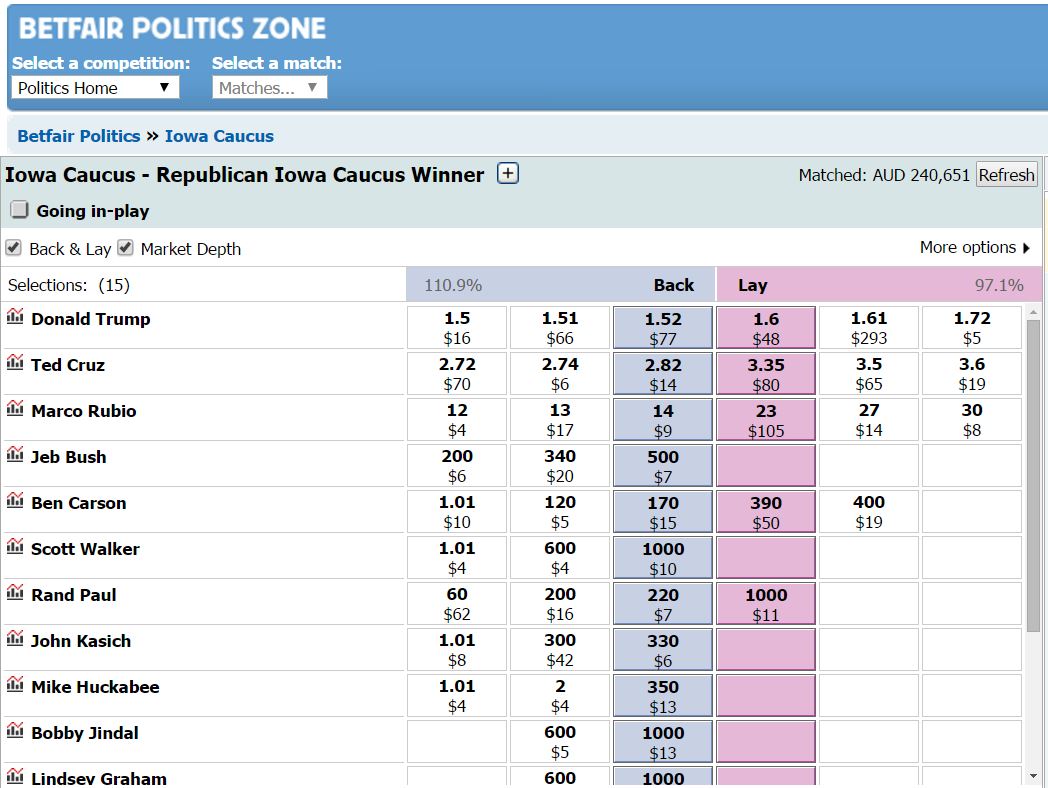Open John Kasich price chart icon
Screen dimensions: 1048x788
[x=15, y=638]
